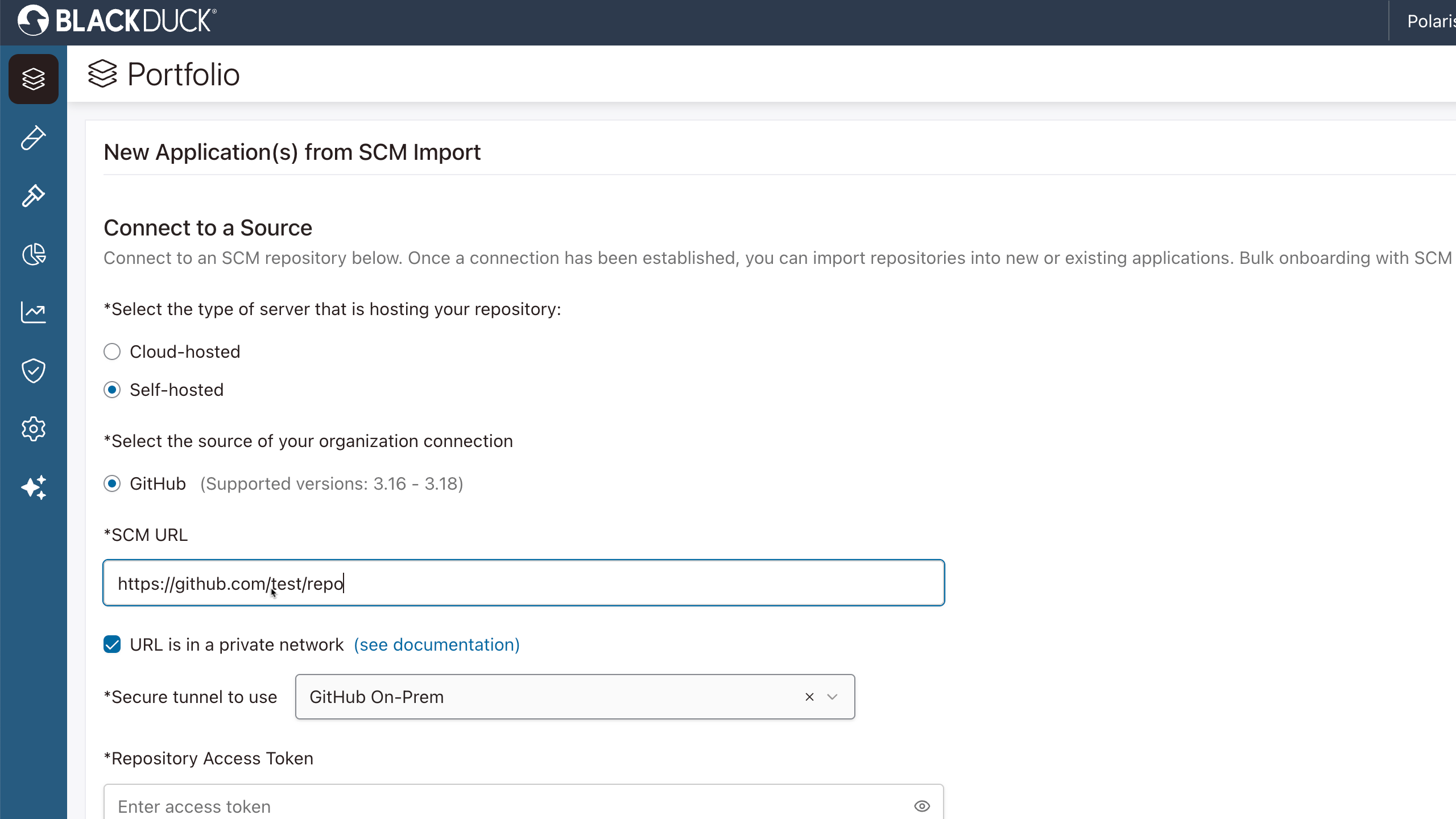Screen dimensions: 1456x819
Task: Click the Portfolio page title
Action: tap(183, 74)
